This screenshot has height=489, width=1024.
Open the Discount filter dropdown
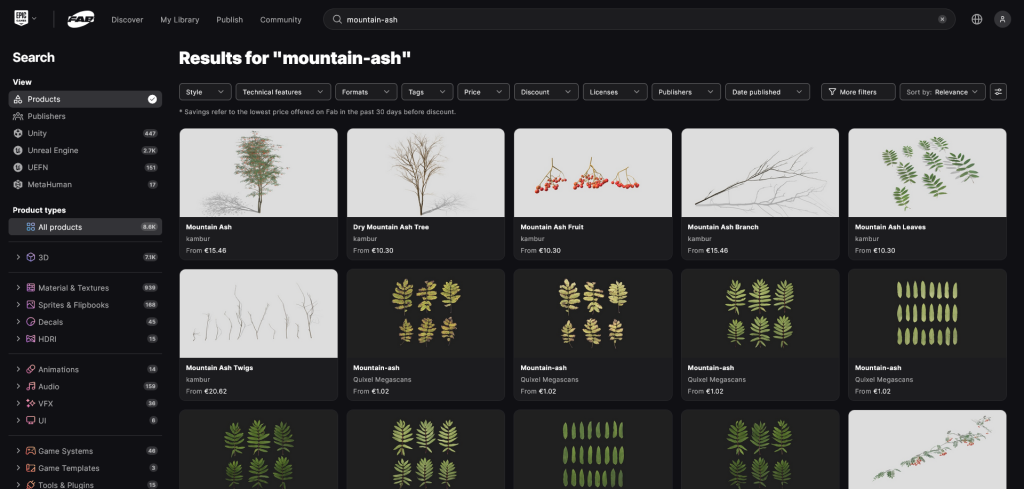(546, 92)
